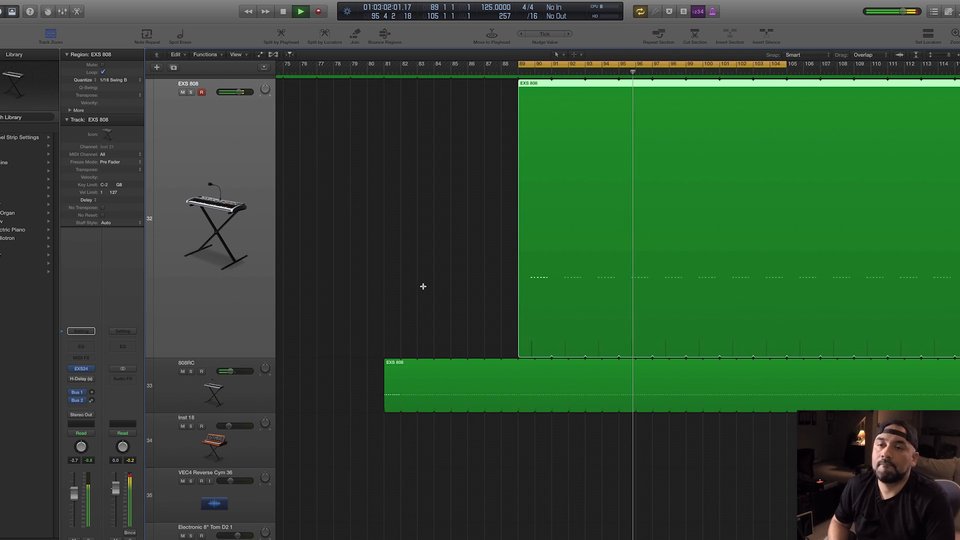Click the H-Delay effect slot
960x540 pixels.
(x=81, y=379)
